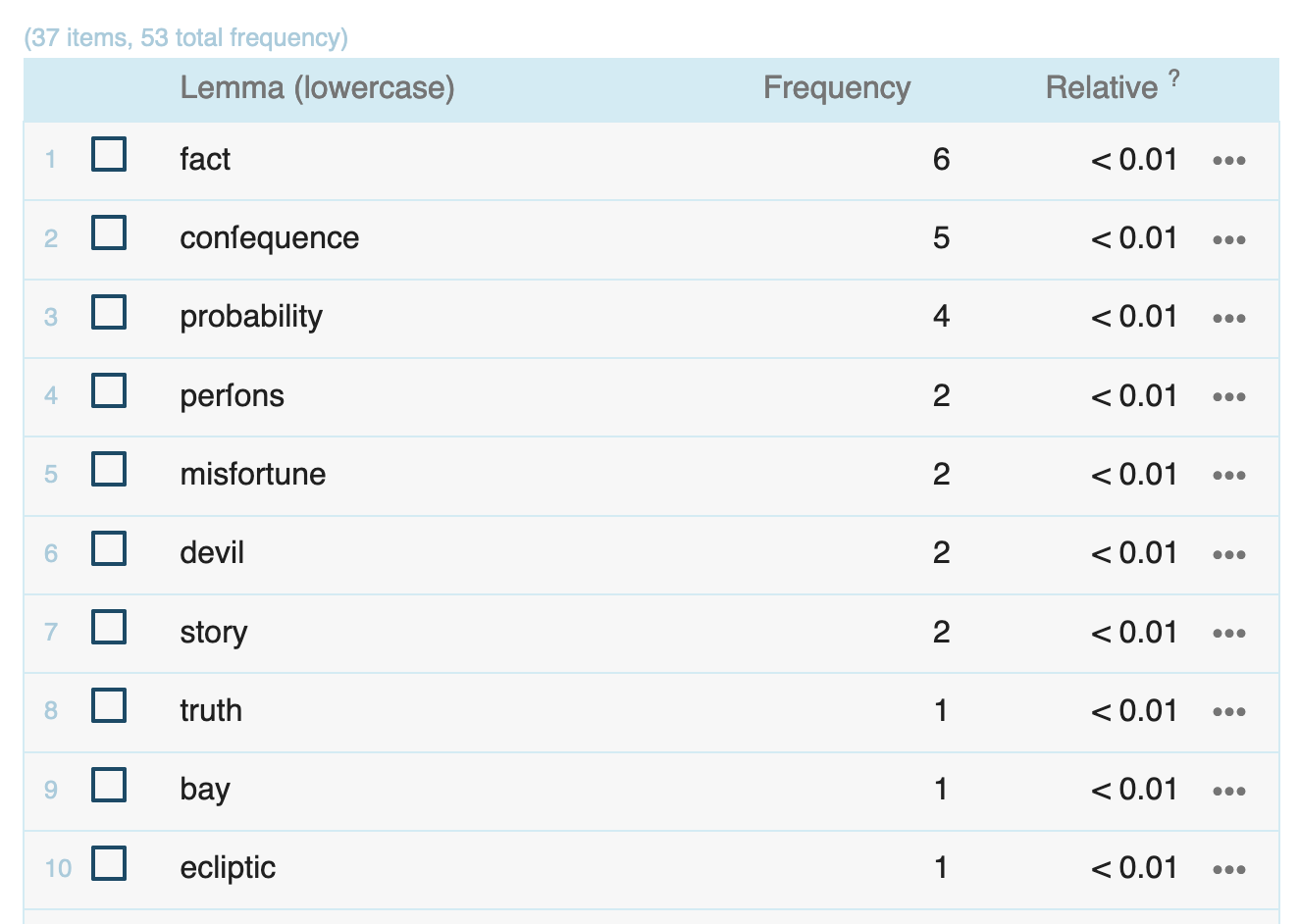Viewport: 1299px width, 924px height.
Task: Tick the checkbox for 'fact'
Action: point(109,155)
